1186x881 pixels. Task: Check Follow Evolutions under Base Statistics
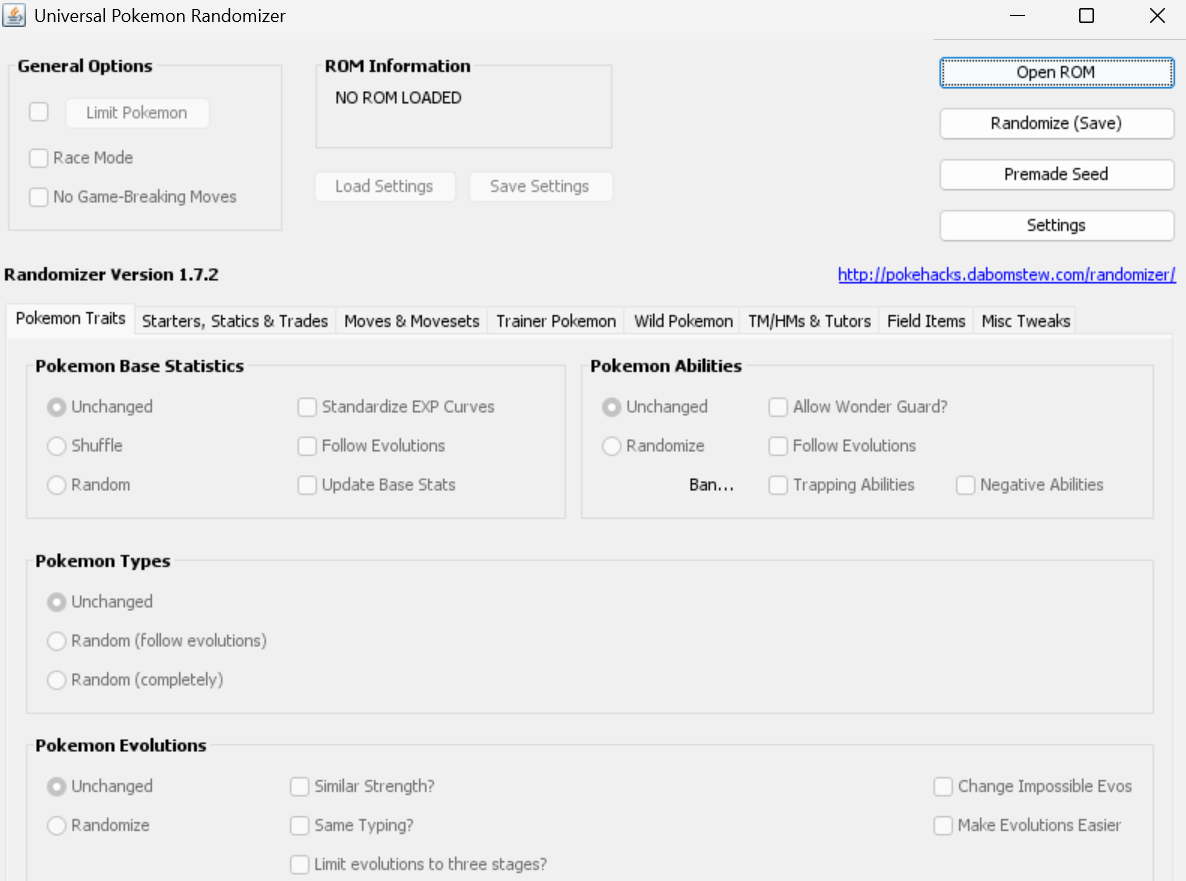coord(307,446)
